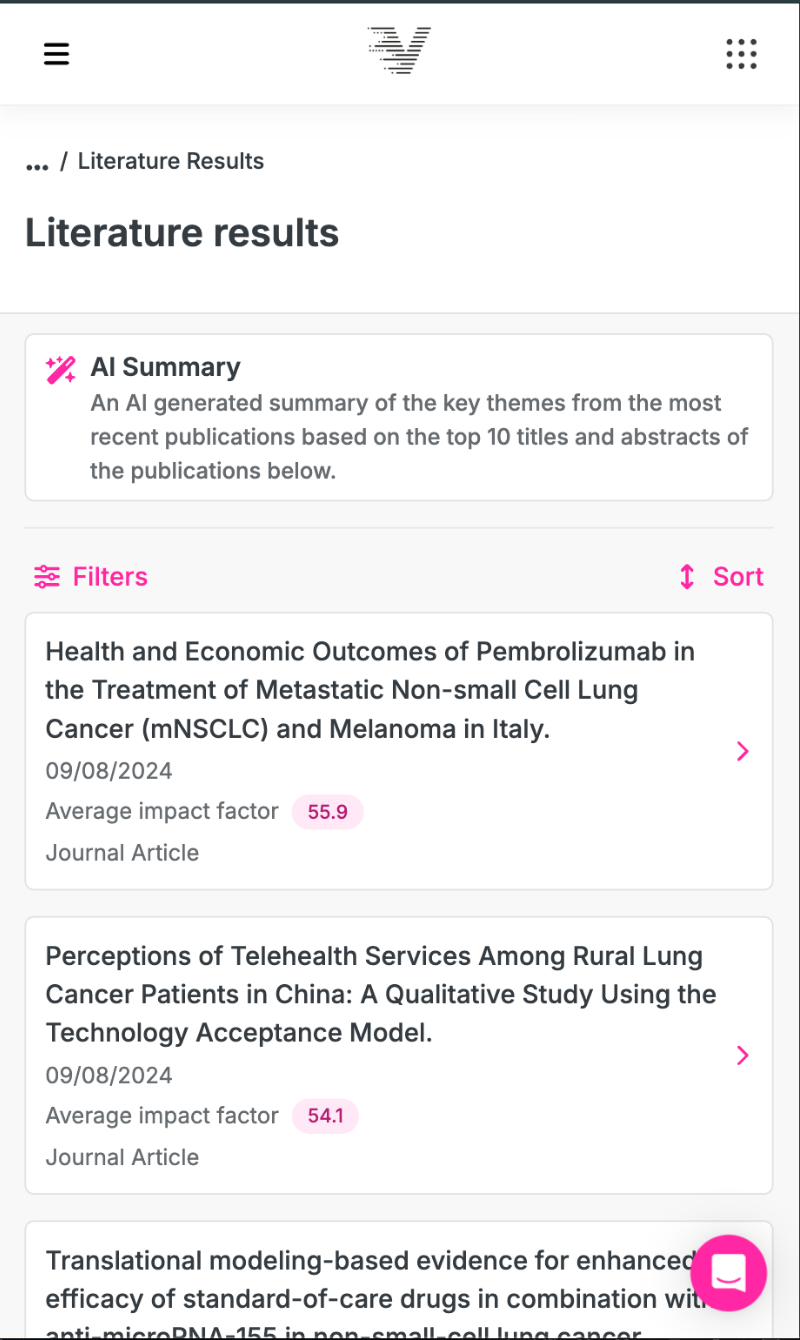The image size is (800, 1340).
Task: Open the pink chat support bubble
Action: click(728, 1273)
